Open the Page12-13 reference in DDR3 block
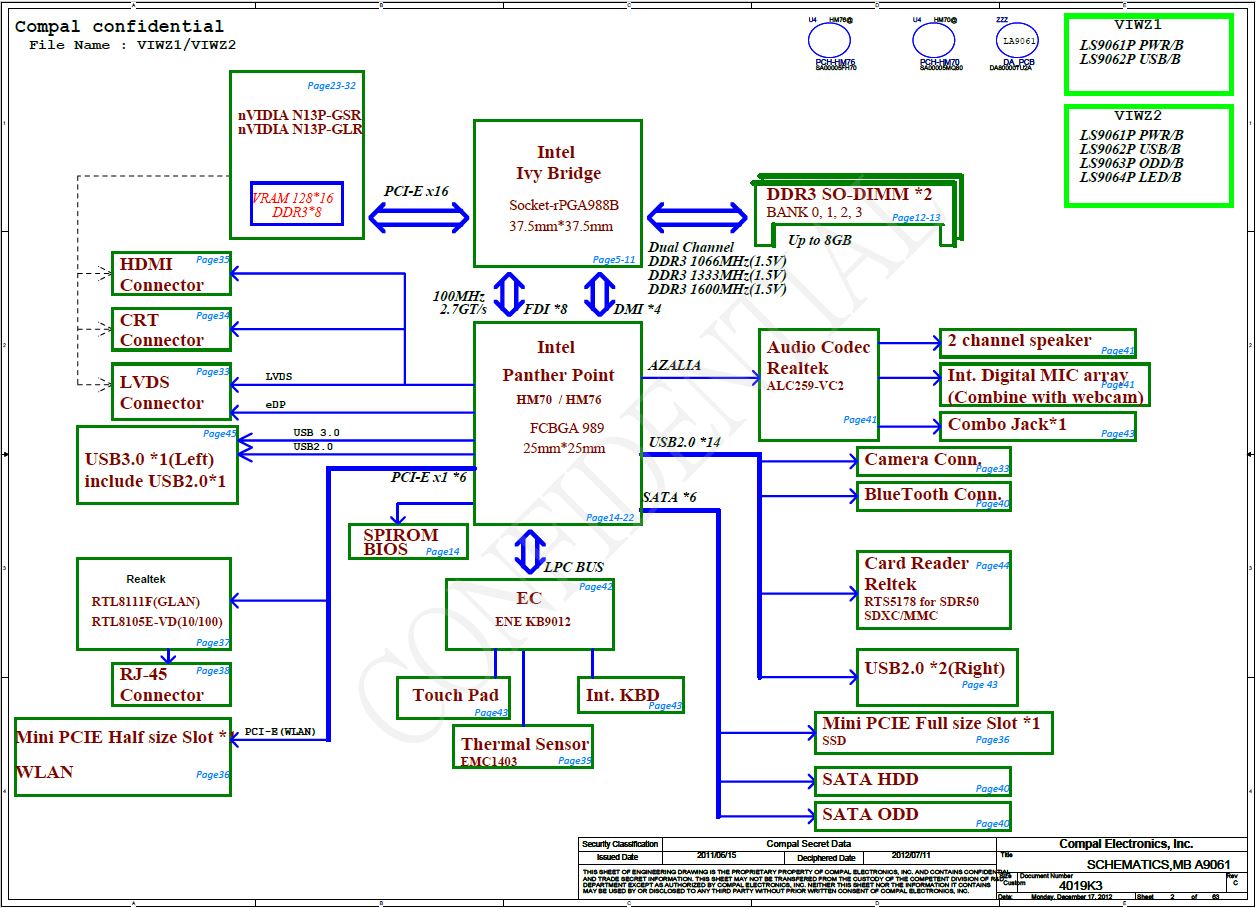 pyautogui.click(x=916, y=218)
